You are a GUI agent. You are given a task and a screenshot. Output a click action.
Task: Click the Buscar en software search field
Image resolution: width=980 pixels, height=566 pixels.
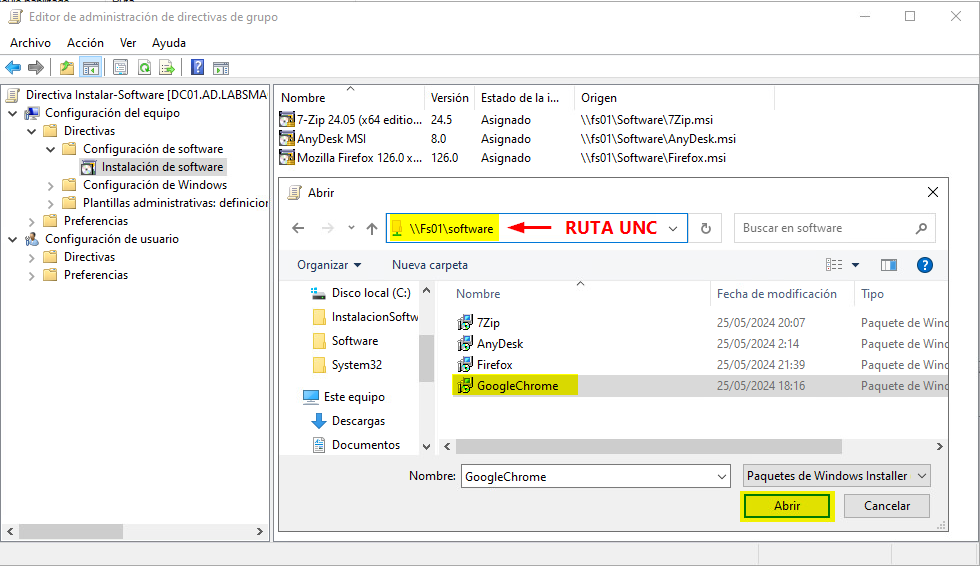coord(825,228)
